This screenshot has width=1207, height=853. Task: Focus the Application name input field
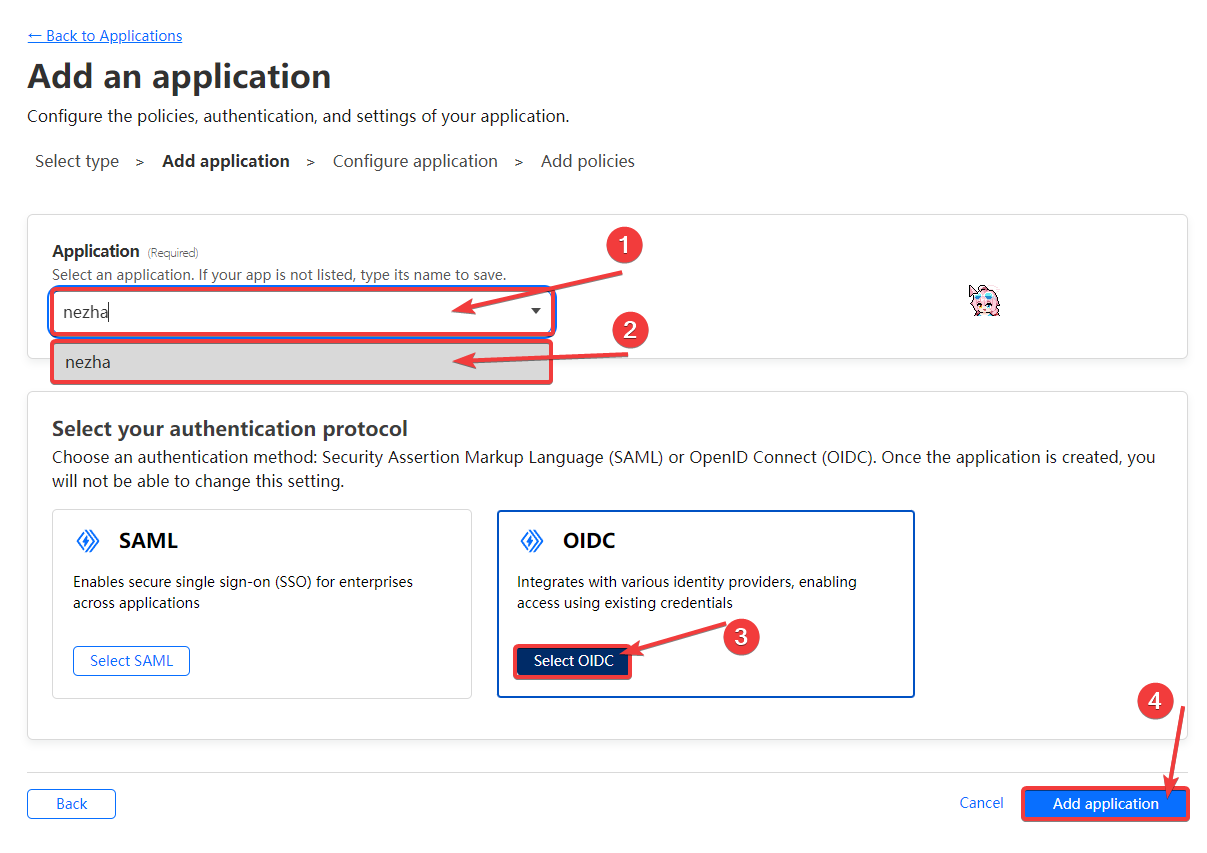point(280,312)
